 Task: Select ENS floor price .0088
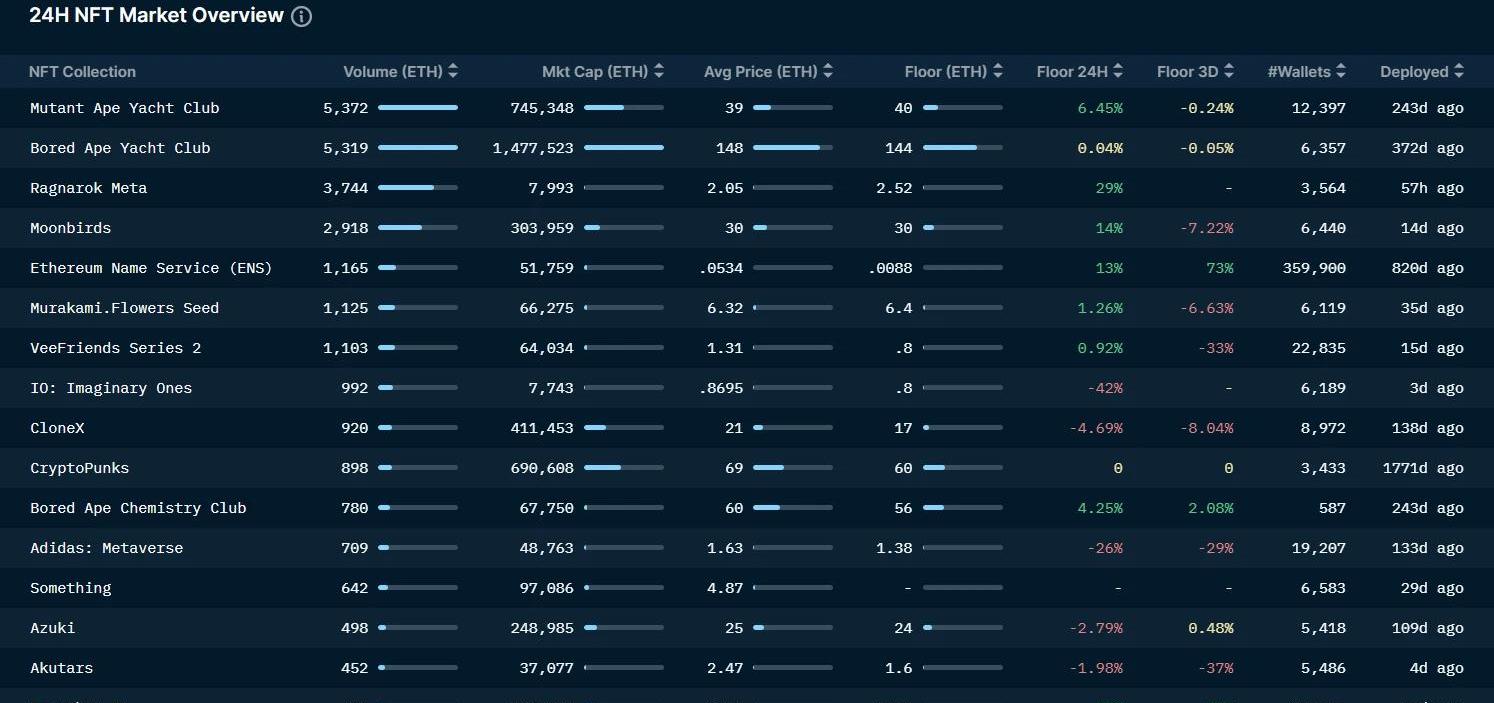point(892,268)
